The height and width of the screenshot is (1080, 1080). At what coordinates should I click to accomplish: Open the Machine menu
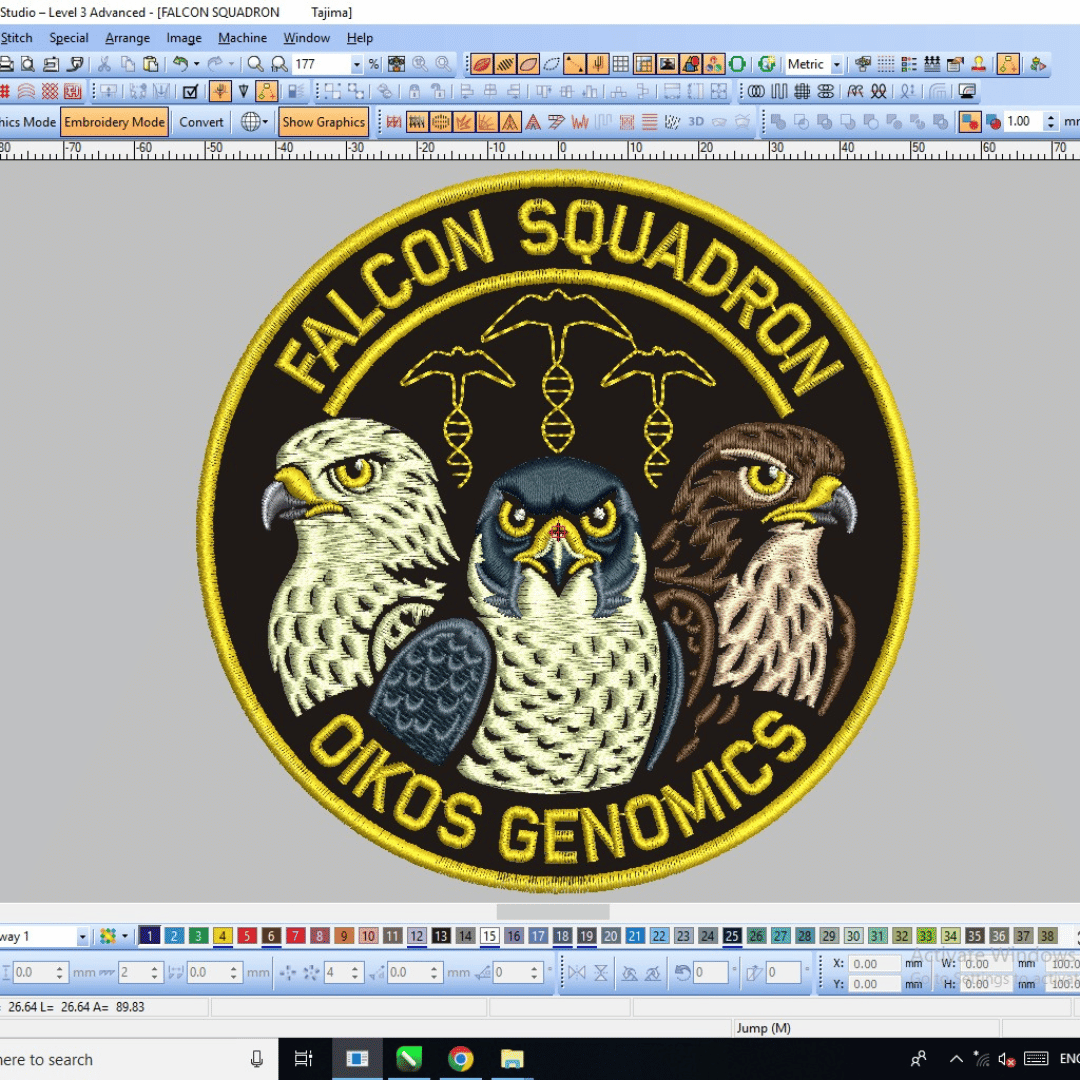click(242, 38)
